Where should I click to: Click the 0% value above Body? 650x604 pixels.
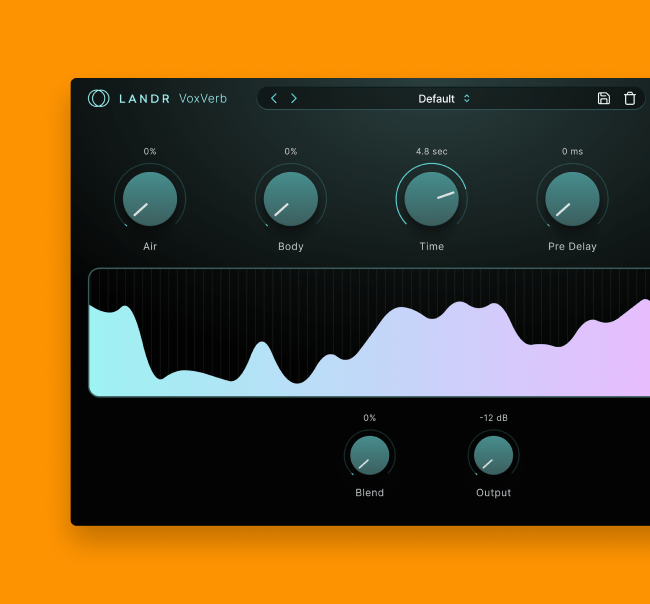click(x=291, y=151)
